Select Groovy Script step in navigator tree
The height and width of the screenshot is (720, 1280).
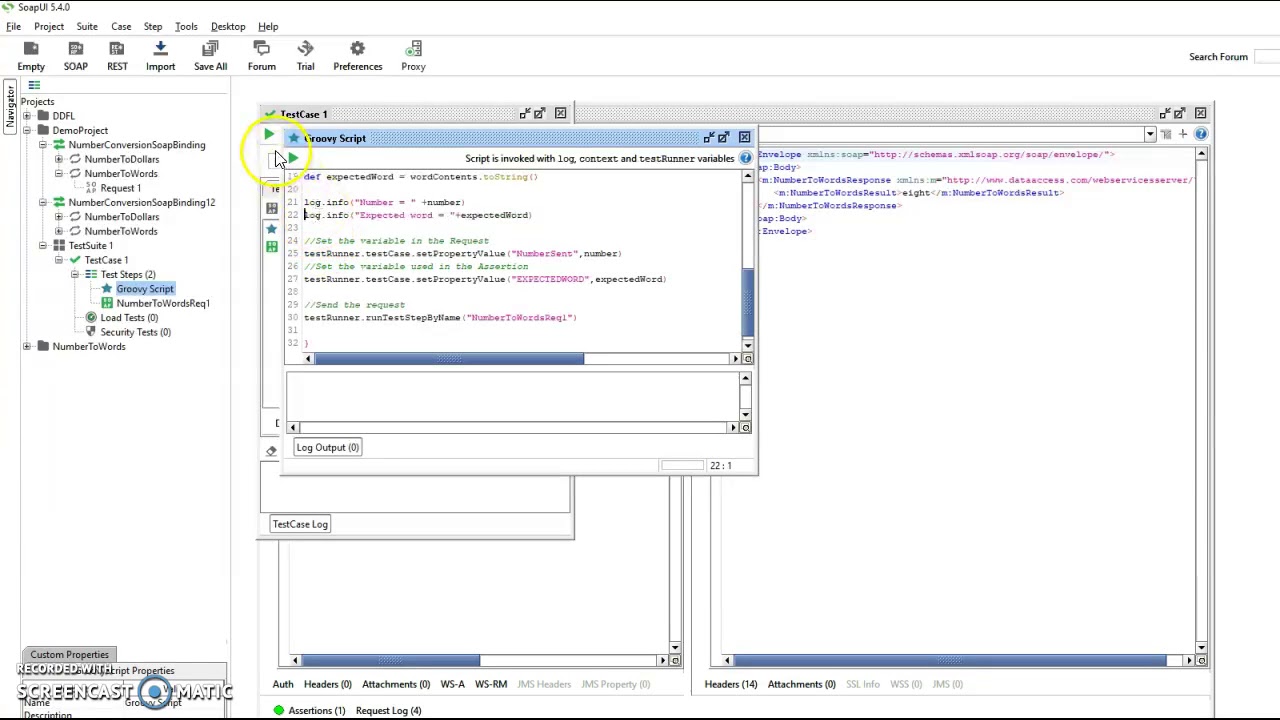pos(145,289)
